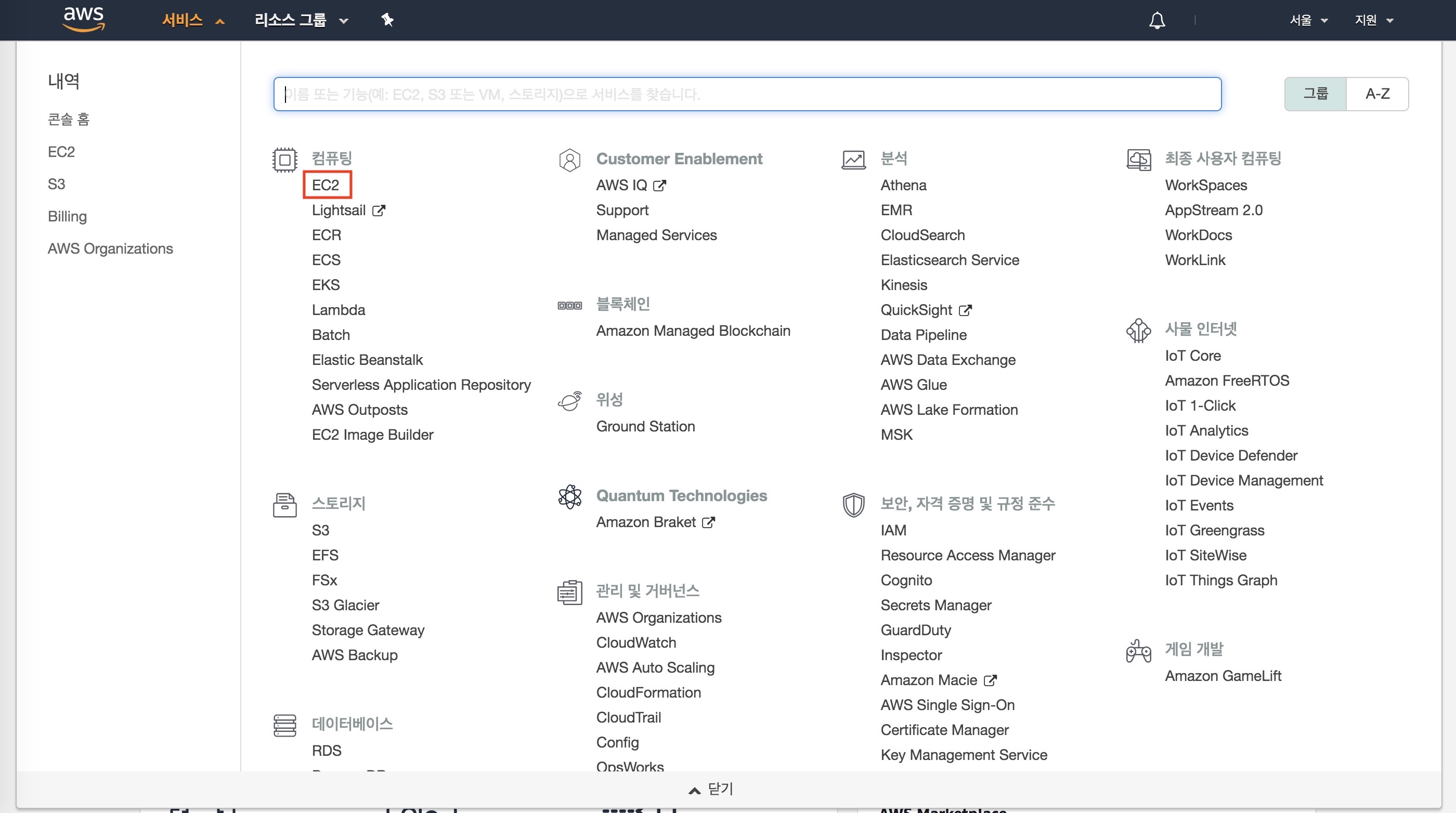Click the EC2 computing icon
The height and width of the screenshot is (813, 1456).
pyautogui.click(x=325, y=184)
